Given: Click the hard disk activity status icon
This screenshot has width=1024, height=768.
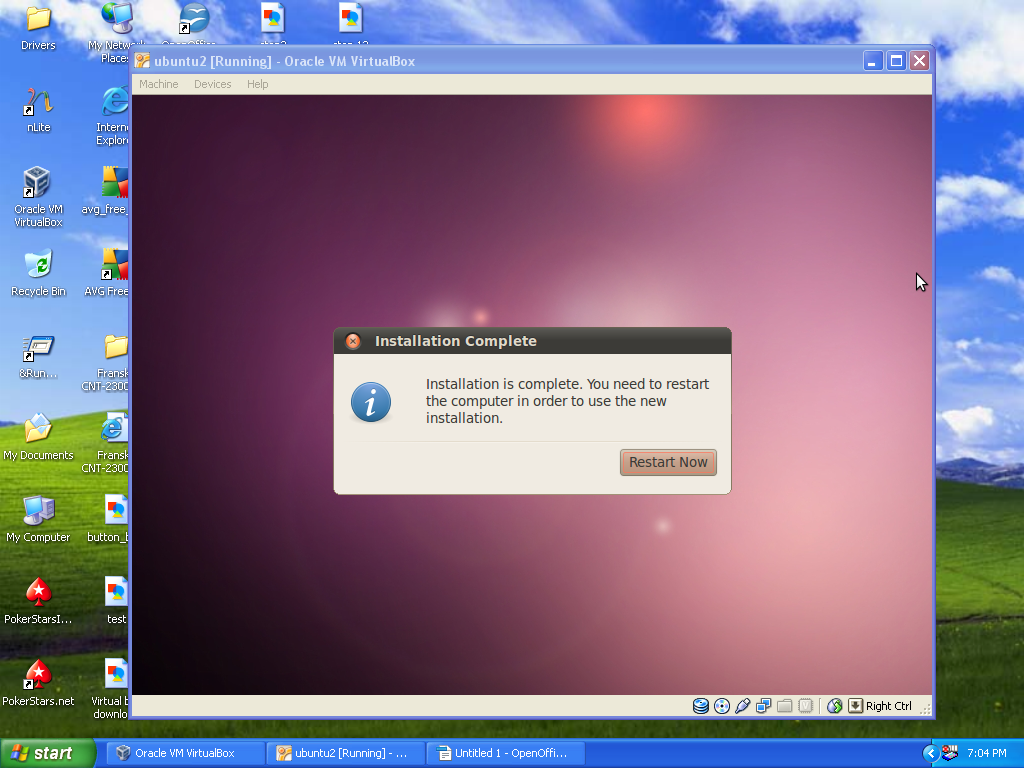Looking at the screenshot, I should point(701,706).
